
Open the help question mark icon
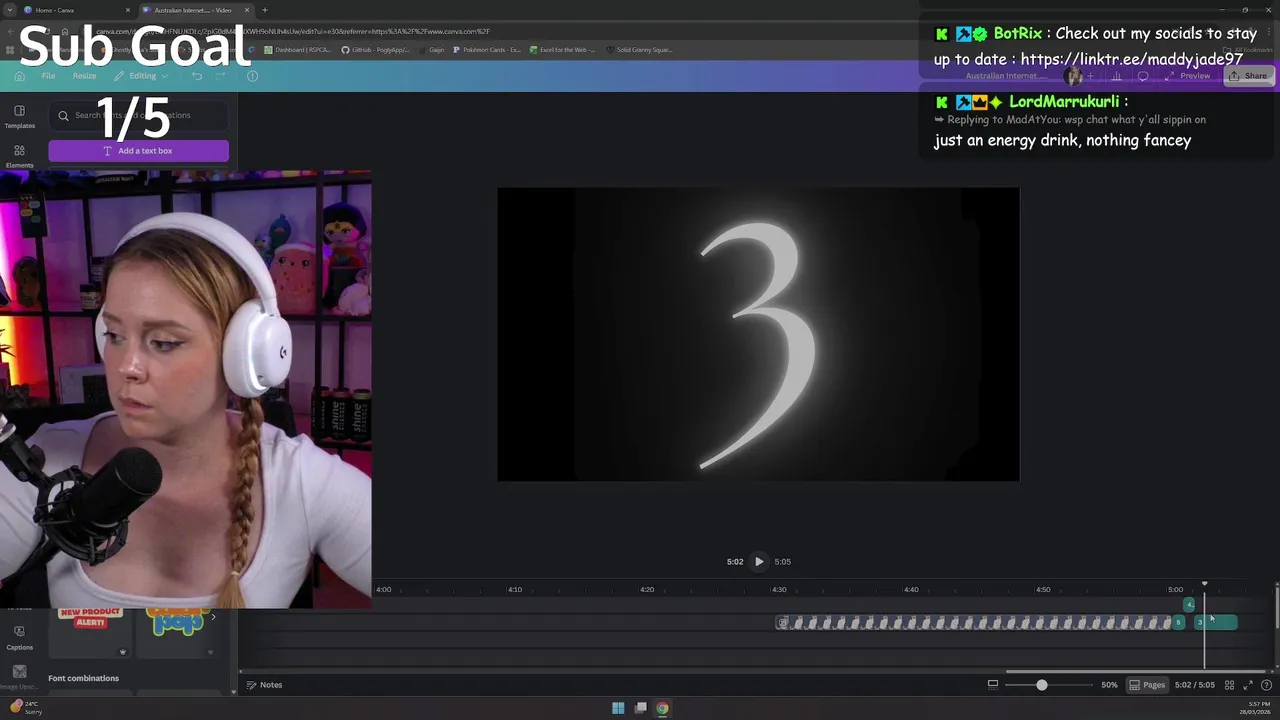[1266, 685]
